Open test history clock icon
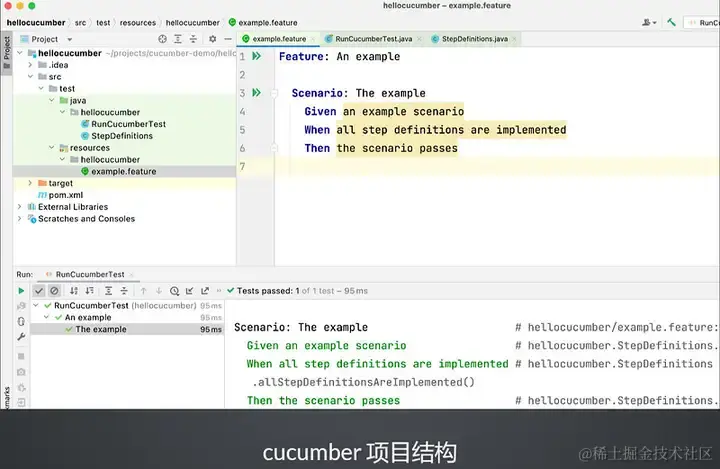This screenshot has height=469, width=720. click(174, 291)
